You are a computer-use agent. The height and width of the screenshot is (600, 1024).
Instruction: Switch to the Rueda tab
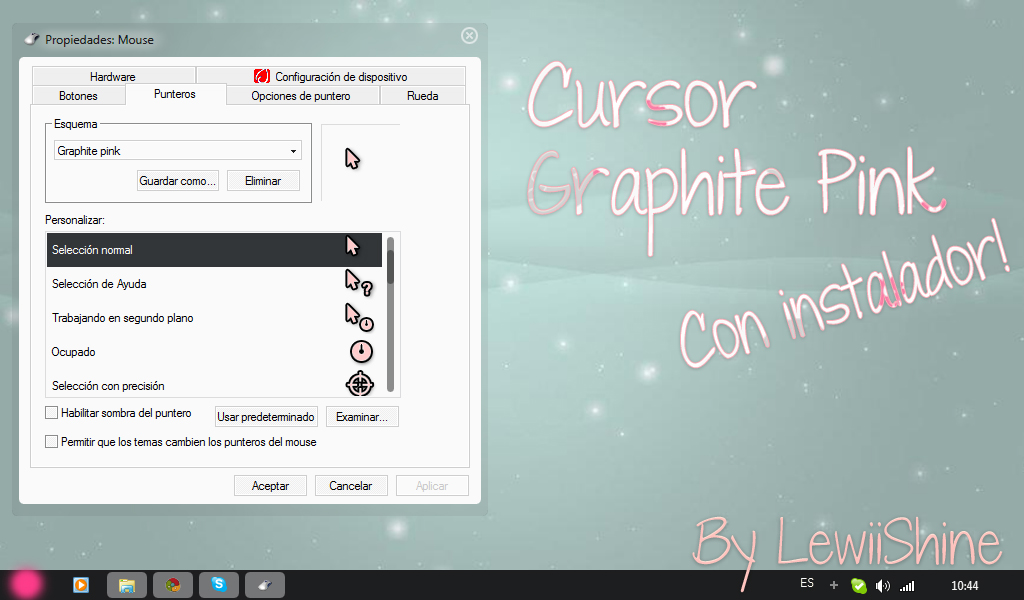(x=423, y=96)
